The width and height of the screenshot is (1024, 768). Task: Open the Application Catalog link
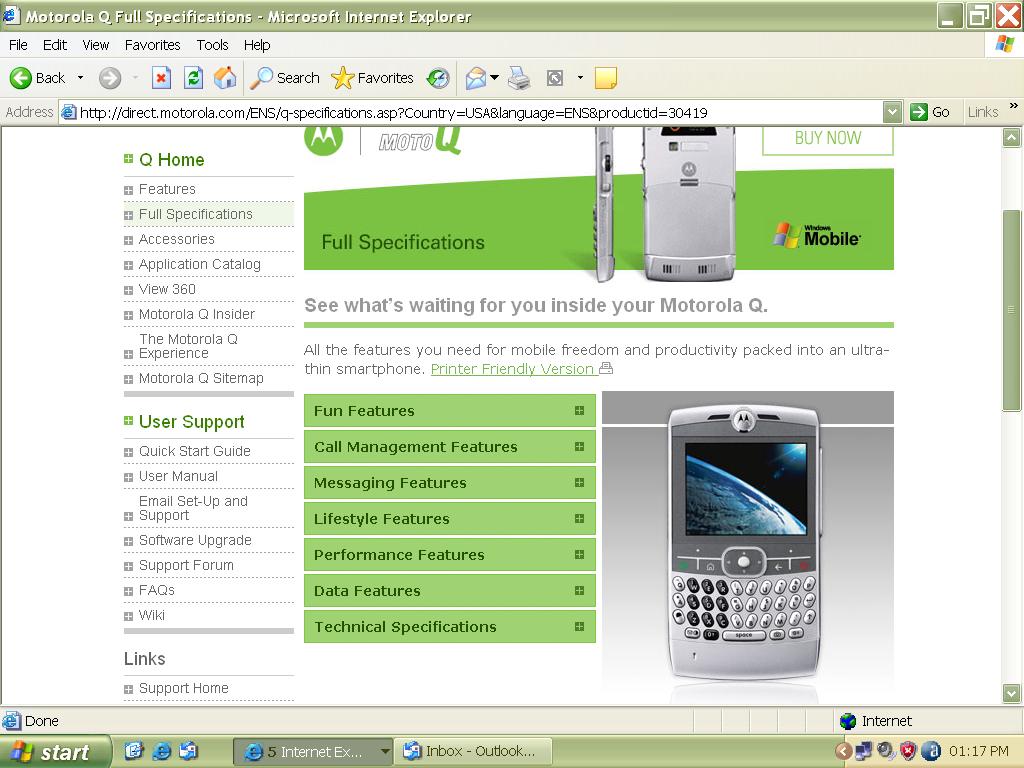point(199,264)
